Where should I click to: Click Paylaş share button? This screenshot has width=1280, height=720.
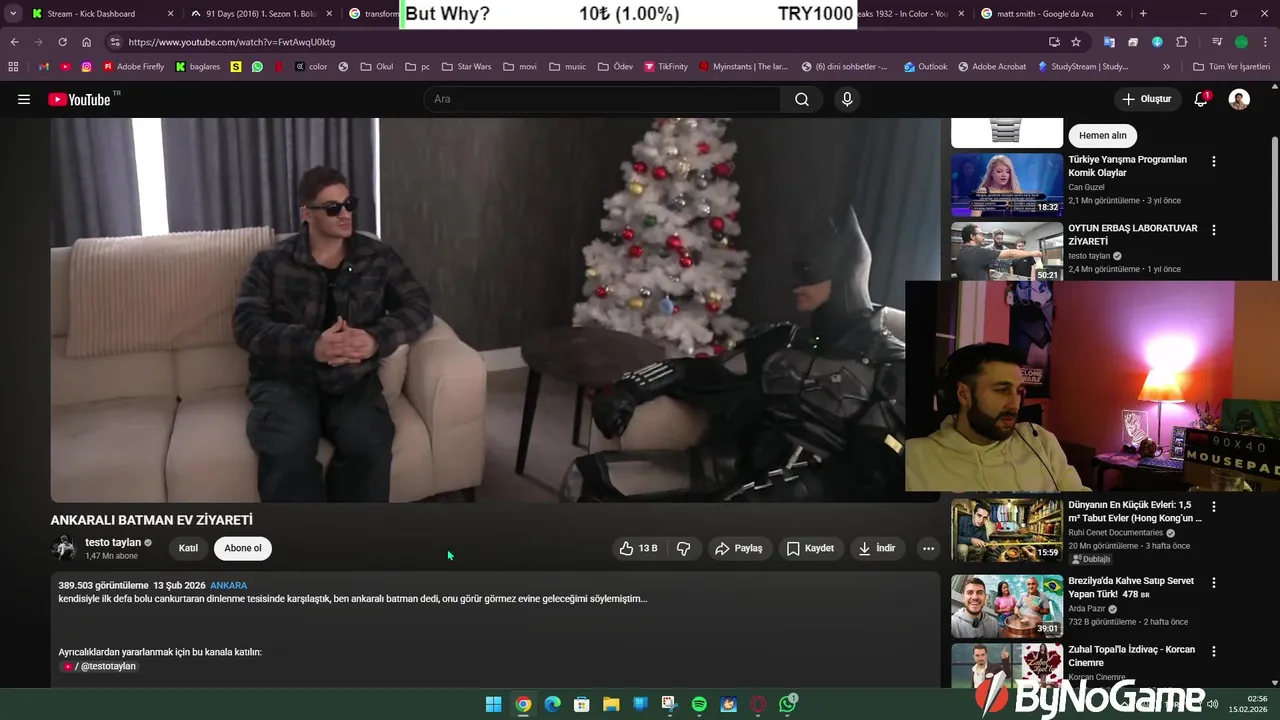pyautogui.click(x=738, y=548)
